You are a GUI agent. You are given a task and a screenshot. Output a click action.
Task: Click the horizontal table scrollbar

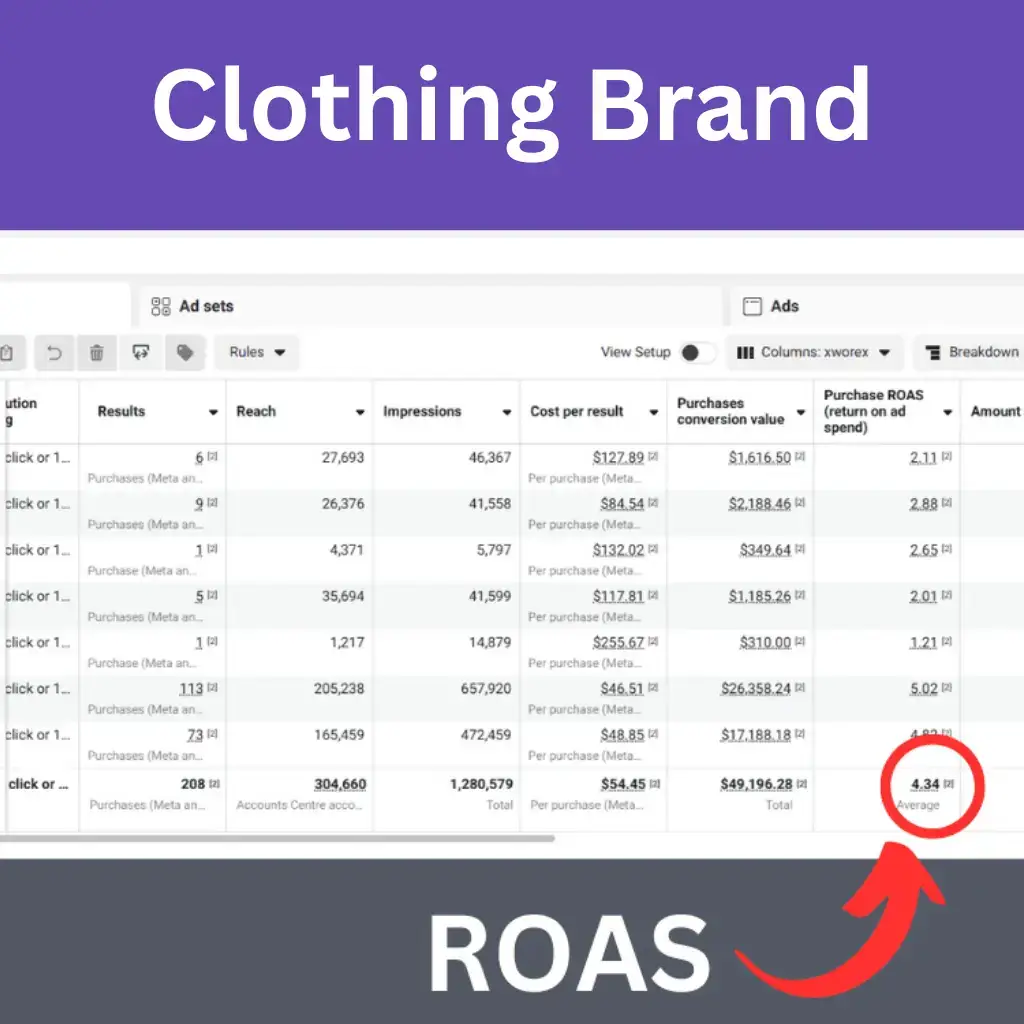[x=277, y=839]
